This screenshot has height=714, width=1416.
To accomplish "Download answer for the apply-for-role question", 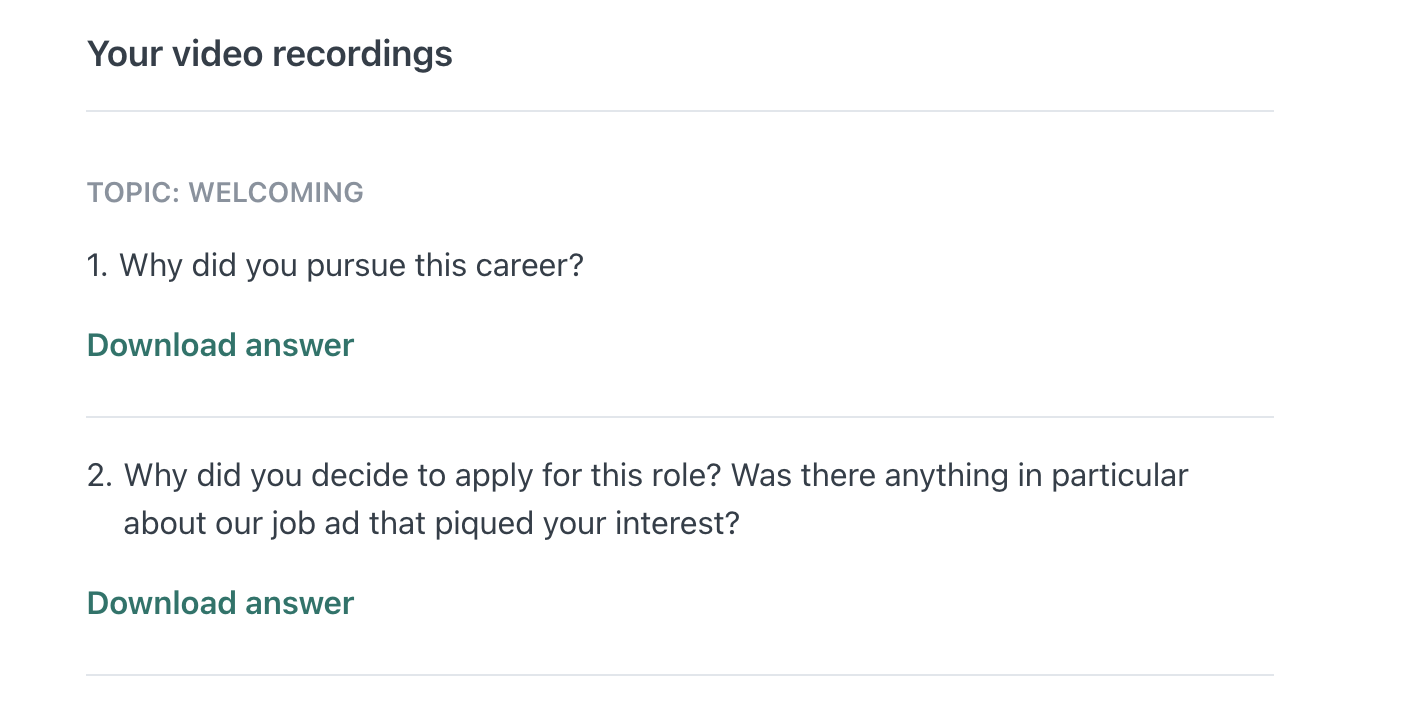I will pyautogui.click(x=220, y=603).
